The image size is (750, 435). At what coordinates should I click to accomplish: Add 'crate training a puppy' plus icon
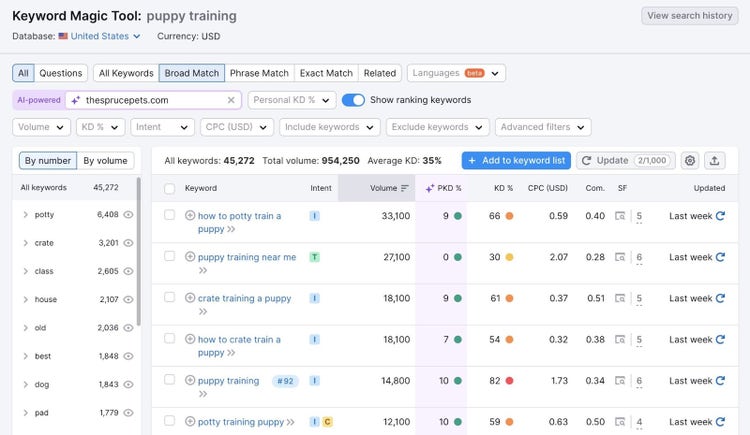pos(190,298)
